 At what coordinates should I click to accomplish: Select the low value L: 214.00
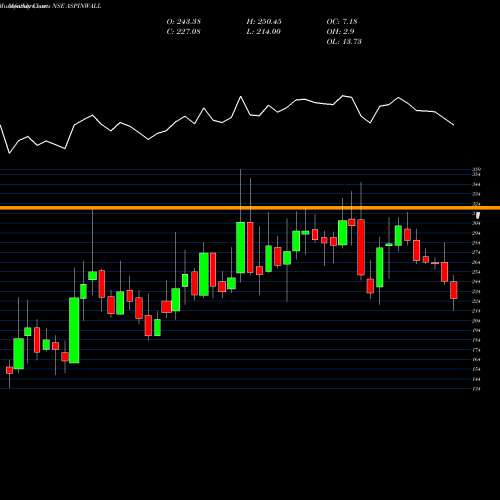pos(264,32)
